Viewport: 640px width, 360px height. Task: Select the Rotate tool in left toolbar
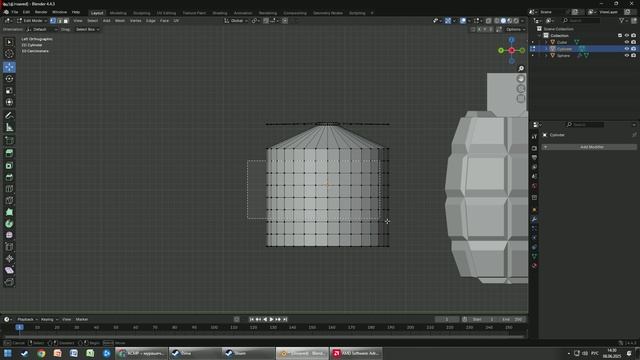(x=9, y=78)
